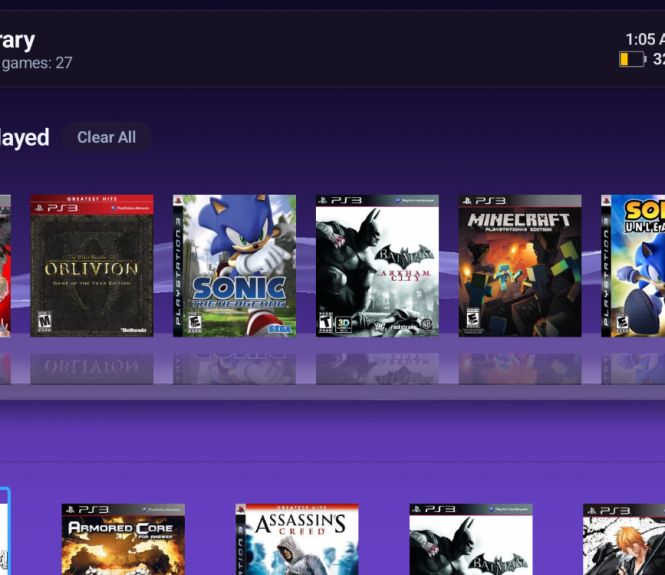The height and width of the screenshot is (575, 665).
Task: Click the Clear All button
Action: tap(106, 137)
